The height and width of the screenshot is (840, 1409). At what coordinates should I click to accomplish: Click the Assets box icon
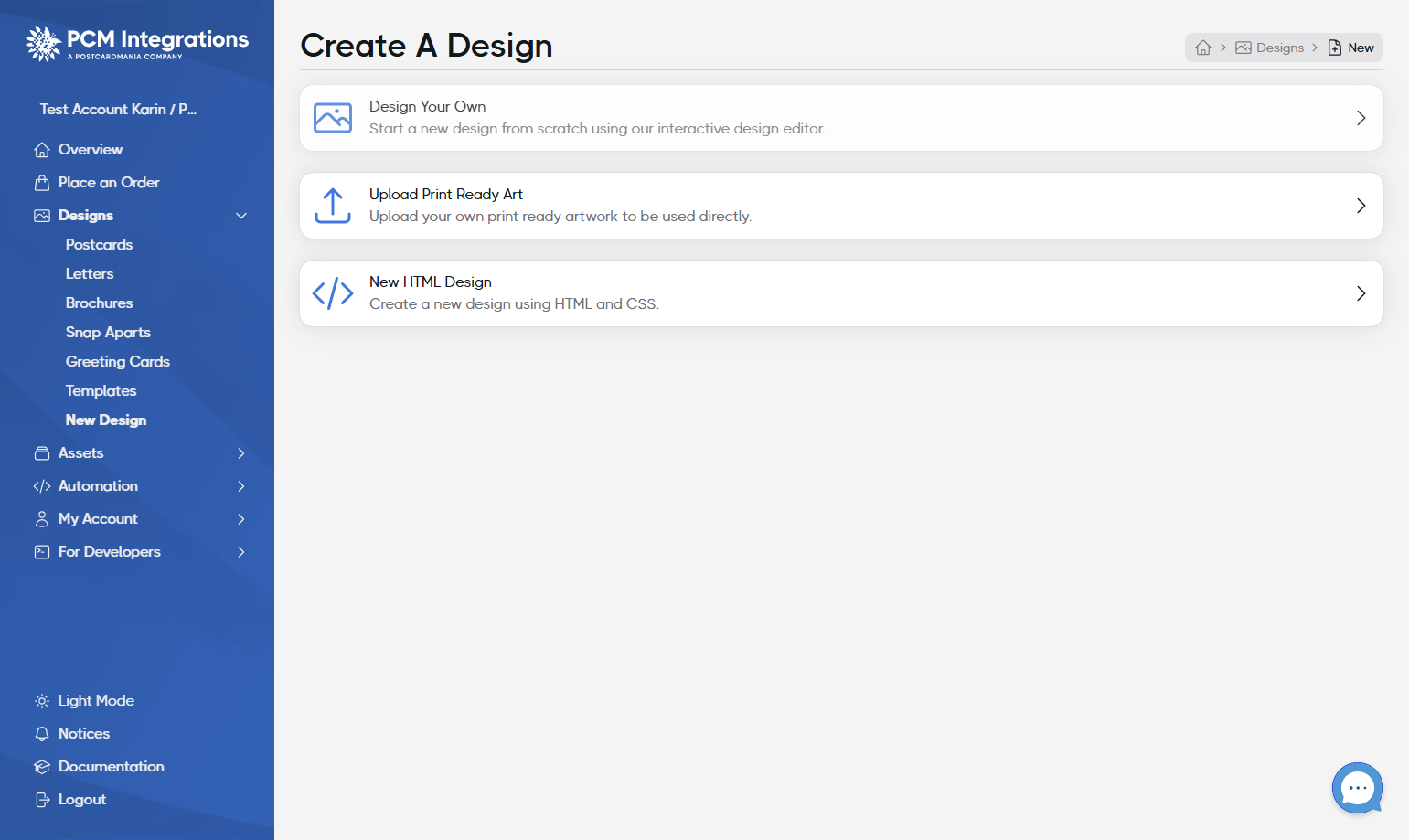(42, 453)
